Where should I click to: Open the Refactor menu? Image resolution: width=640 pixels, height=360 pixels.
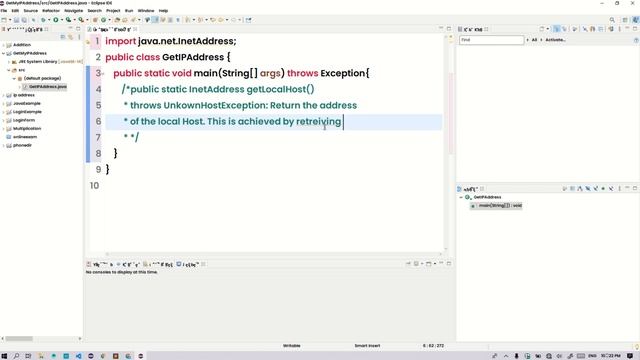click(51, 11)
